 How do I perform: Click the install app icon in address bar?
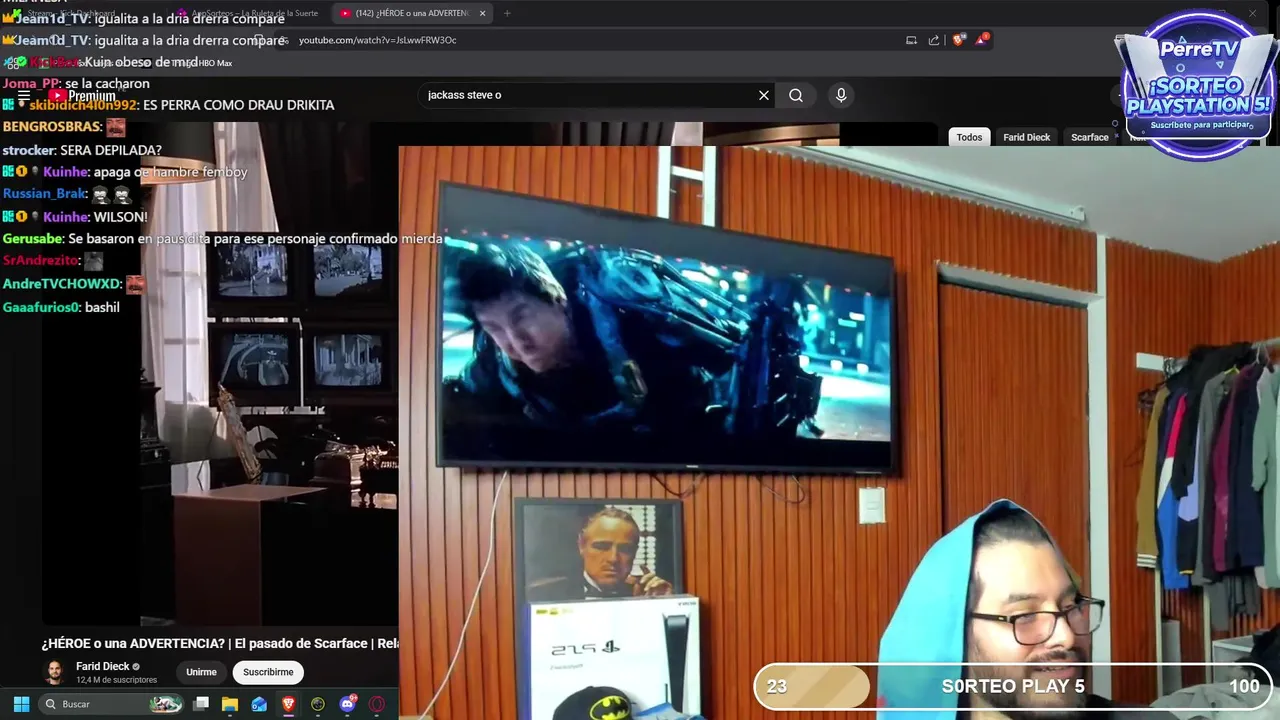click(911, 40)
